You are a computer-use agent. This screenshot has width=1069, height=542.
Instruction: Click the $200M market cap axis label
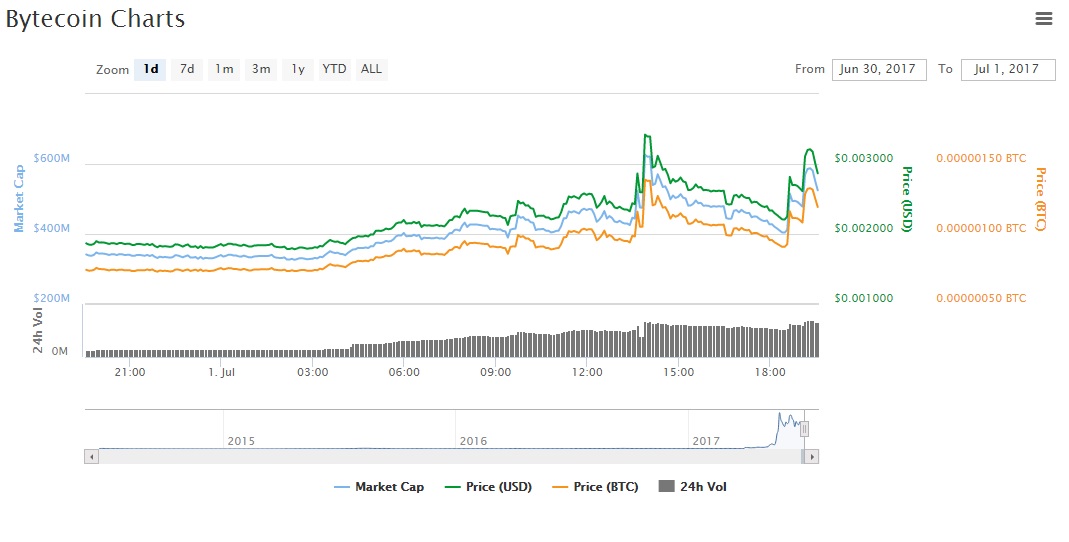(52, 299)
